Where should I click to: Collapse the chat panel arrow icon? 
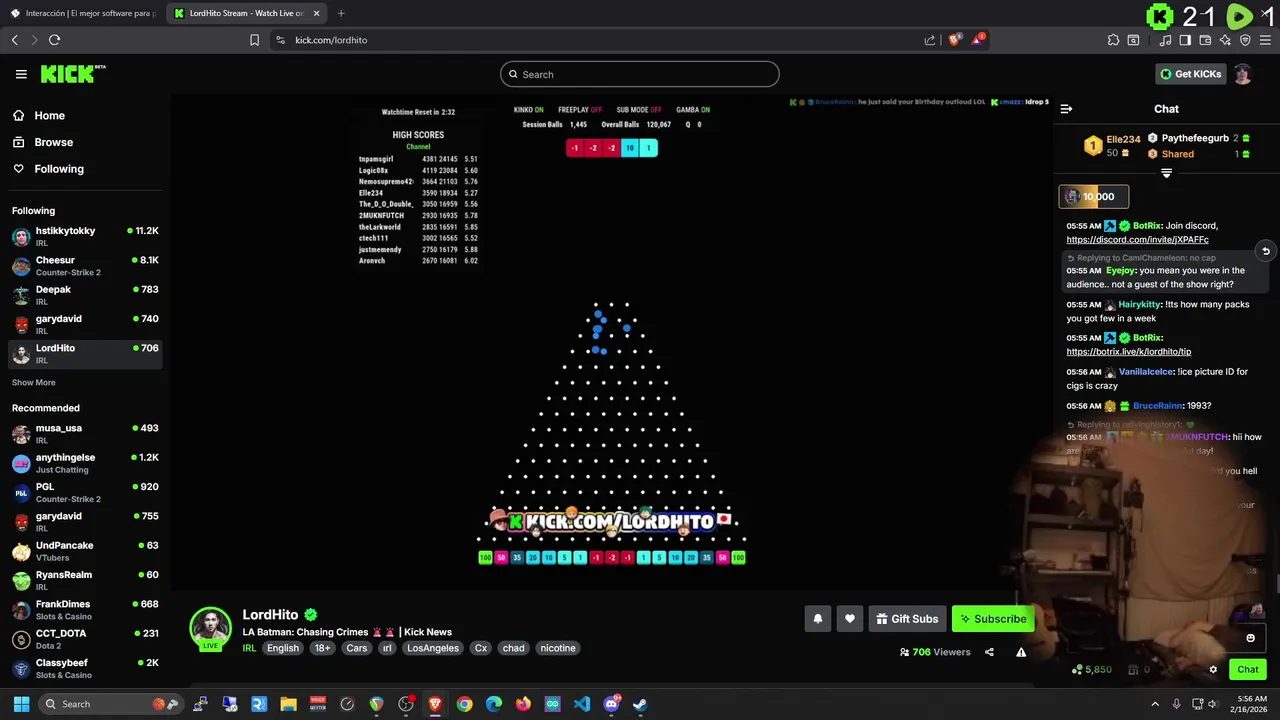click(1066, 109)
